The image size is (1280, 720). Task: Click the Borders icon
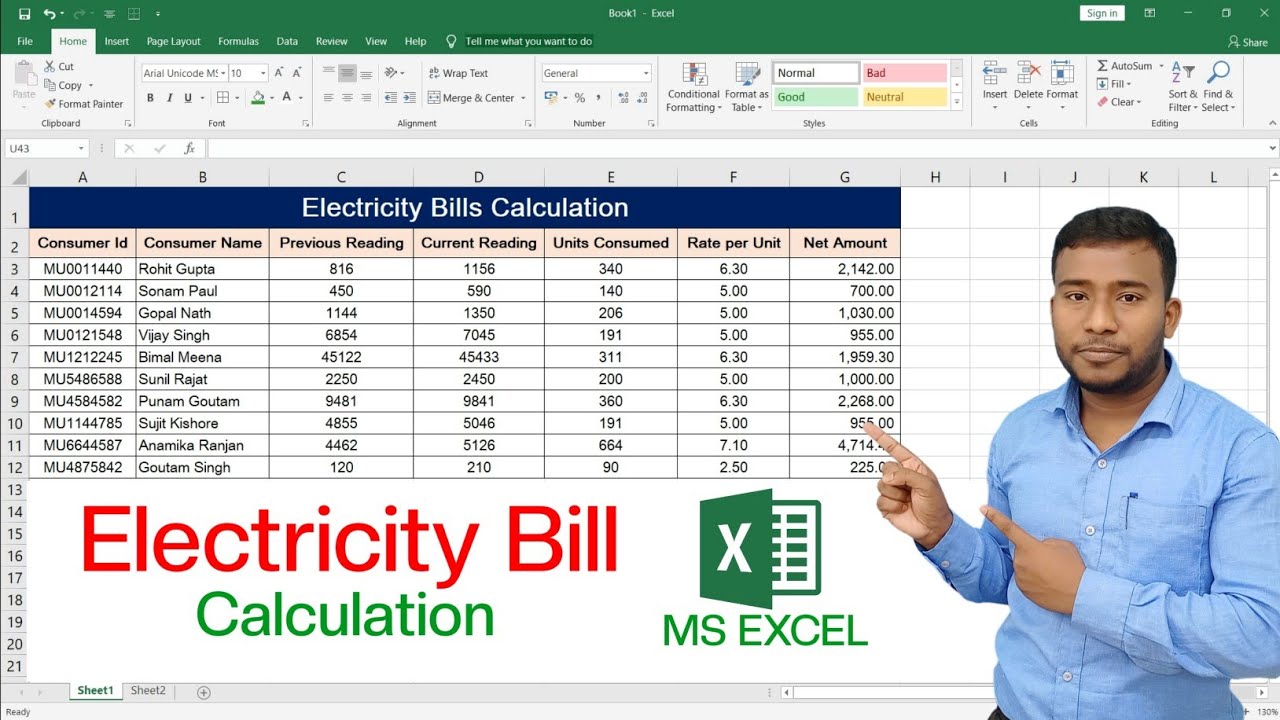pos(223,98)
